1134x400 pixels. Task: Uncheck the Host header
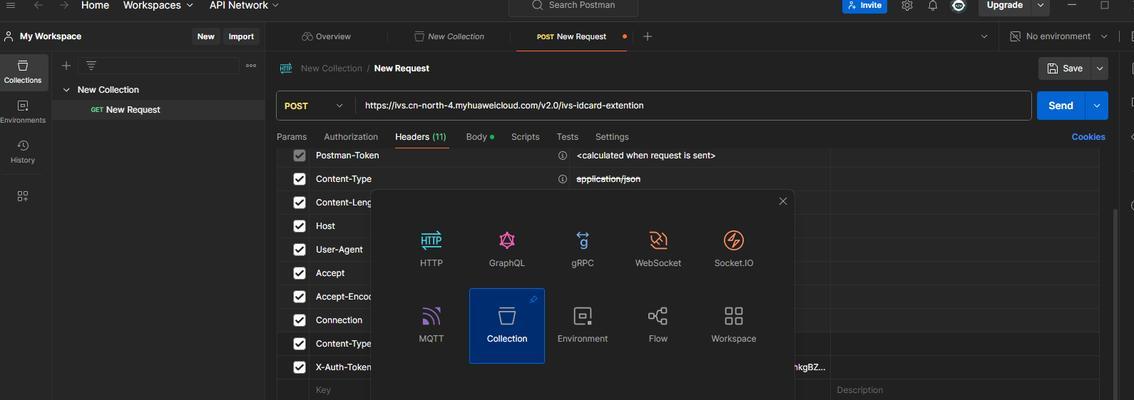[299, 226]
